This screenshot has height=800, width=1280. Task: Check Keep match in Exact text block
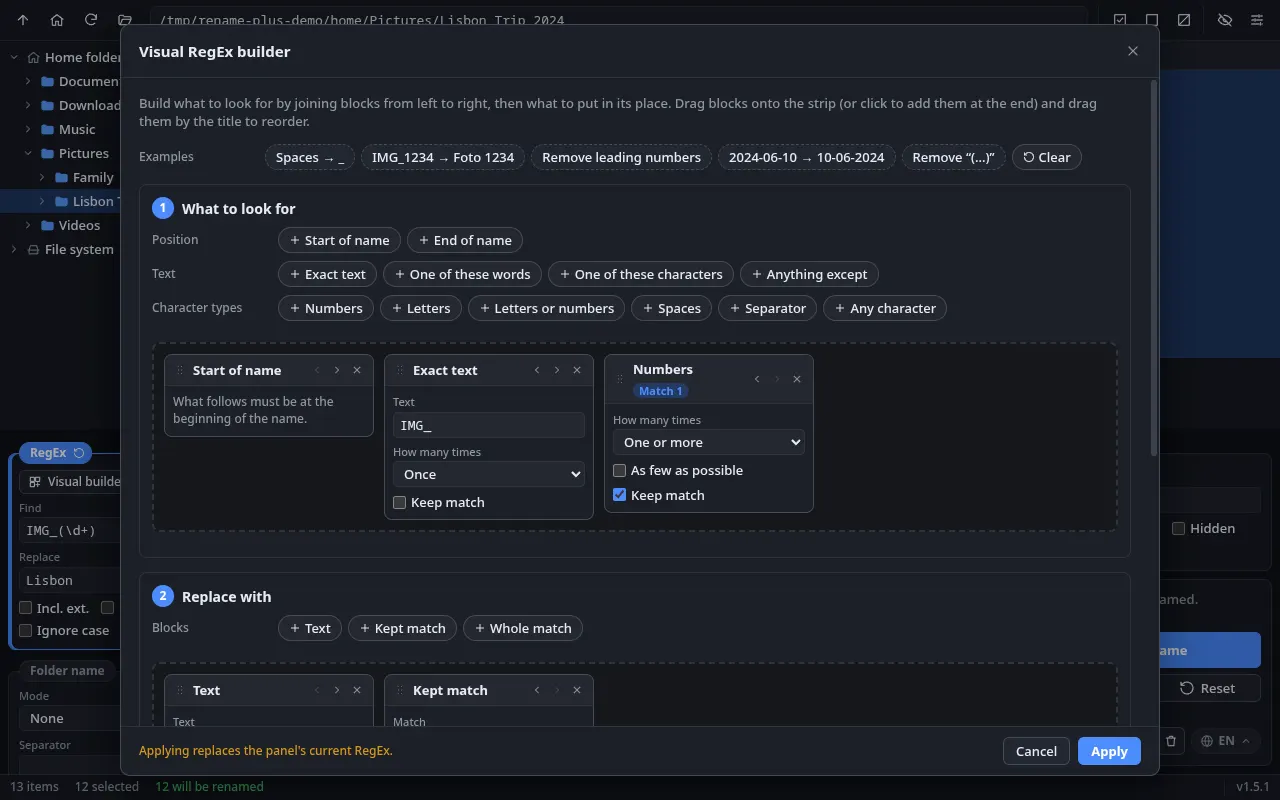click(400, 502)
